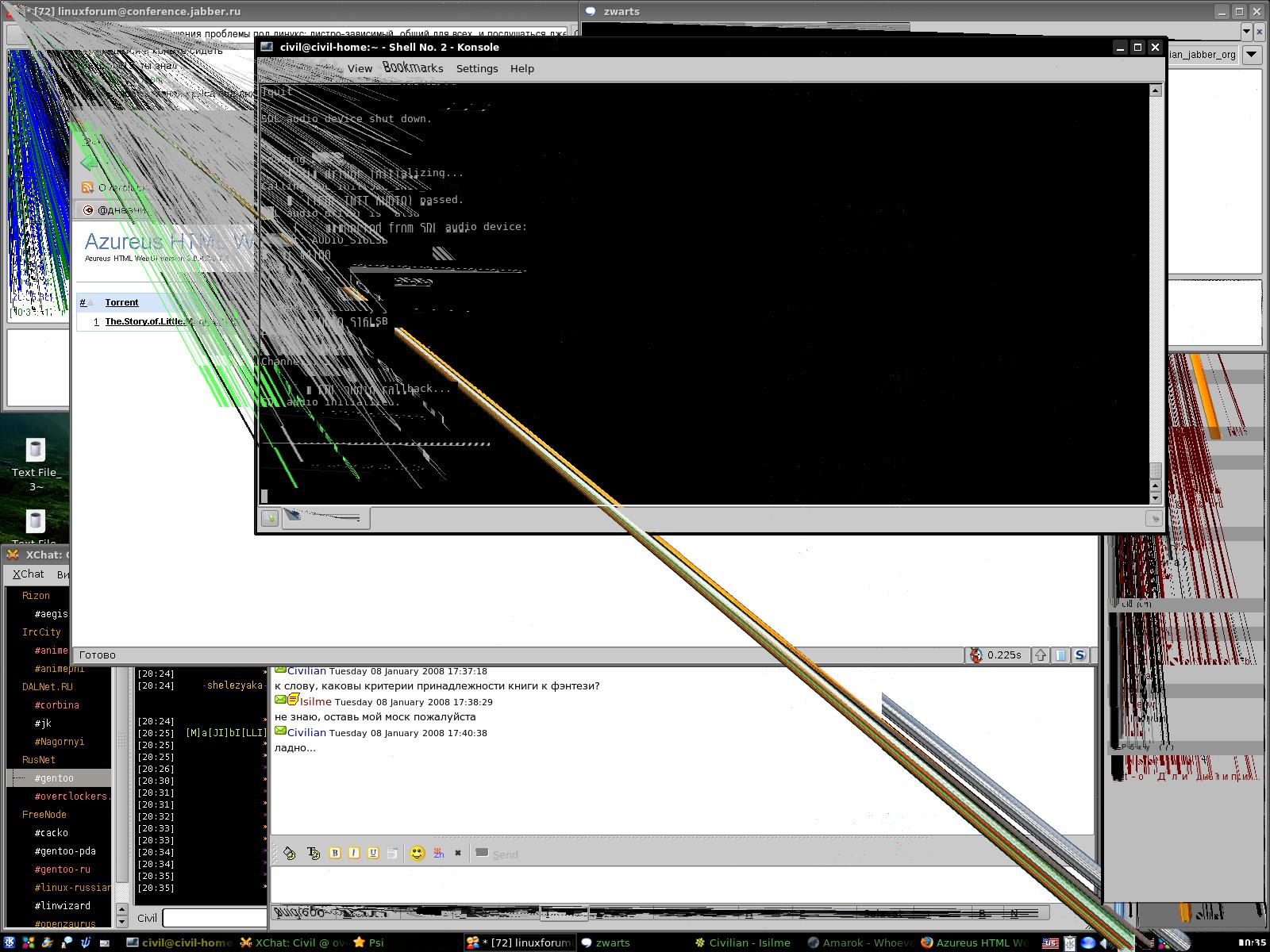Click the new session icon in Konsole tab bar
1270x952 pixels.
coord(270,518)
